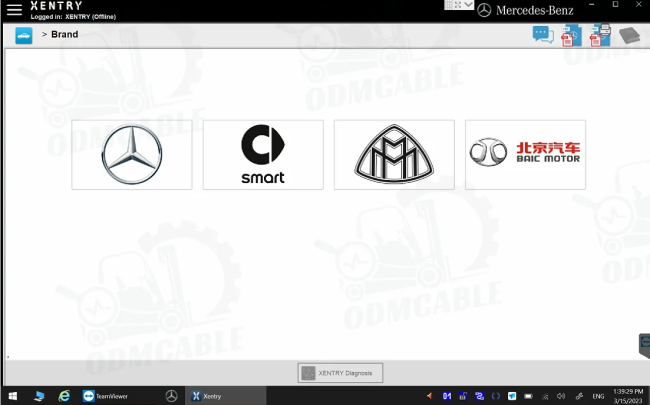Click the fullscreen arrows in remote toolbar

click(458, 5)
